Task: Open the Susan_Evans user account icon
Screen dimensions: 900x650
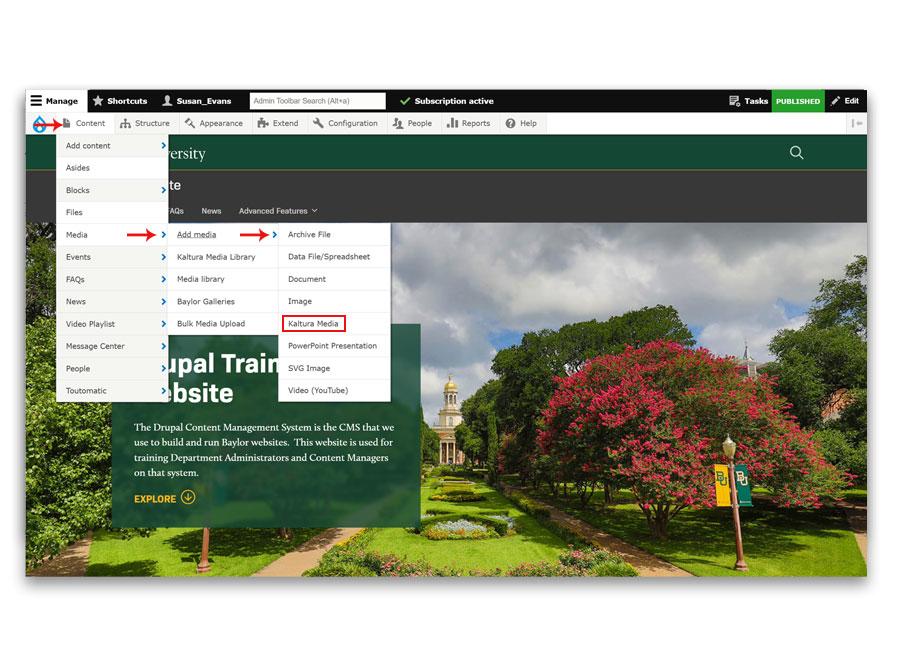Action: click(167, 100)
